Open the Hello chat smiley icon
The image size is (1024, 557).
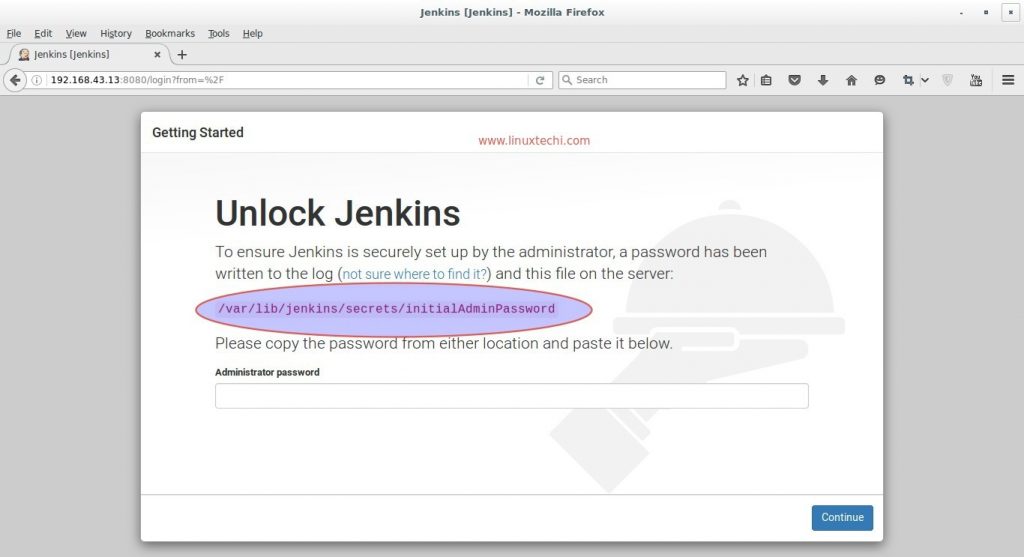[880, 80]
